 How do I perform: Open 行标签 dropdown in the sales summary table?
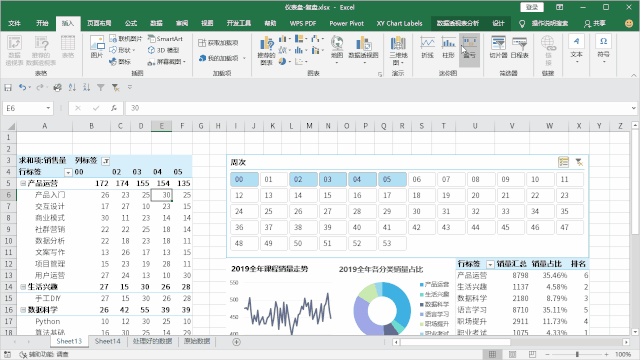490,264
